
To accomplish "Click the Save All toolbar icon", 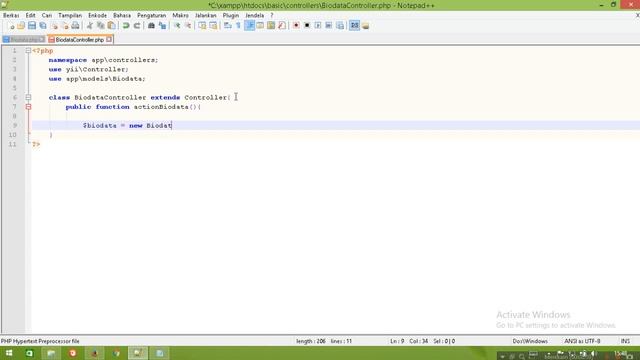I will tap(43, 26).
